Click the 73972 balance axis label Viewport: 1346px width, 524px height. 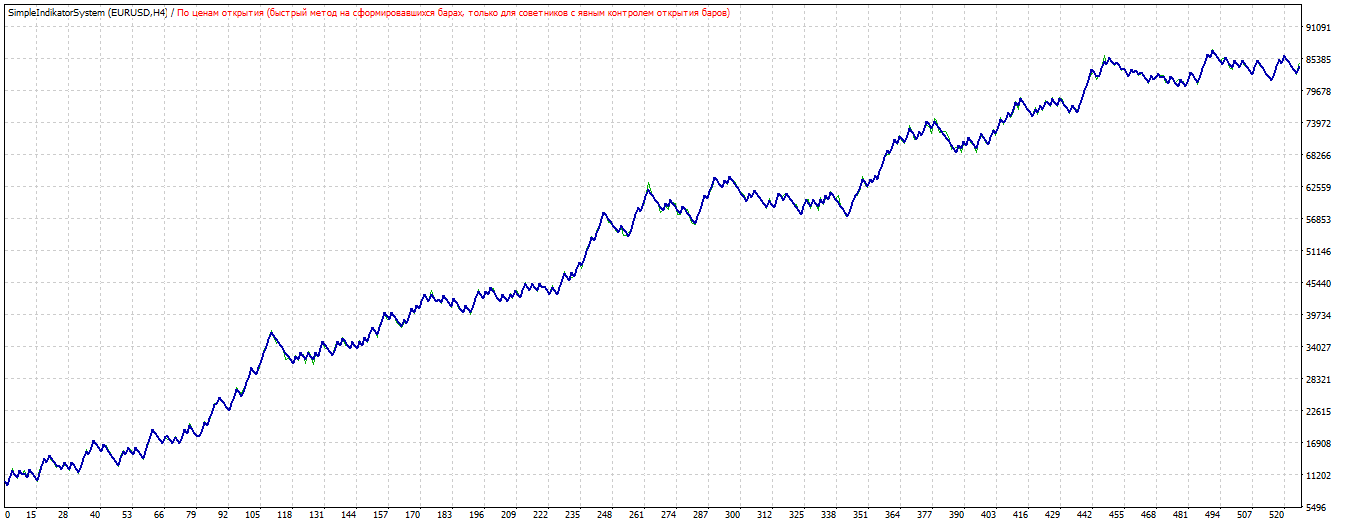1320,124
